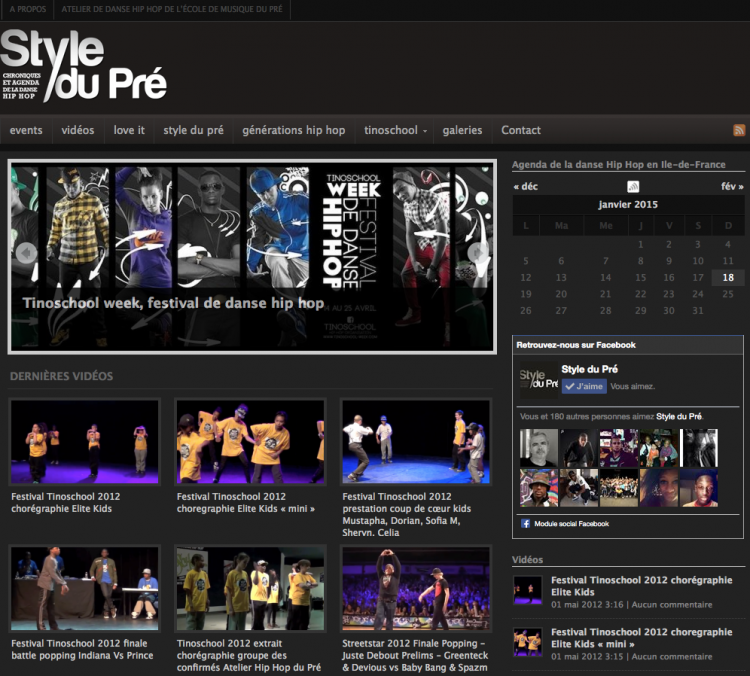The width and height of the screenshot is (750, 676).
Task: Click the Vidéos sidebar heading
Action: point(527,560)
